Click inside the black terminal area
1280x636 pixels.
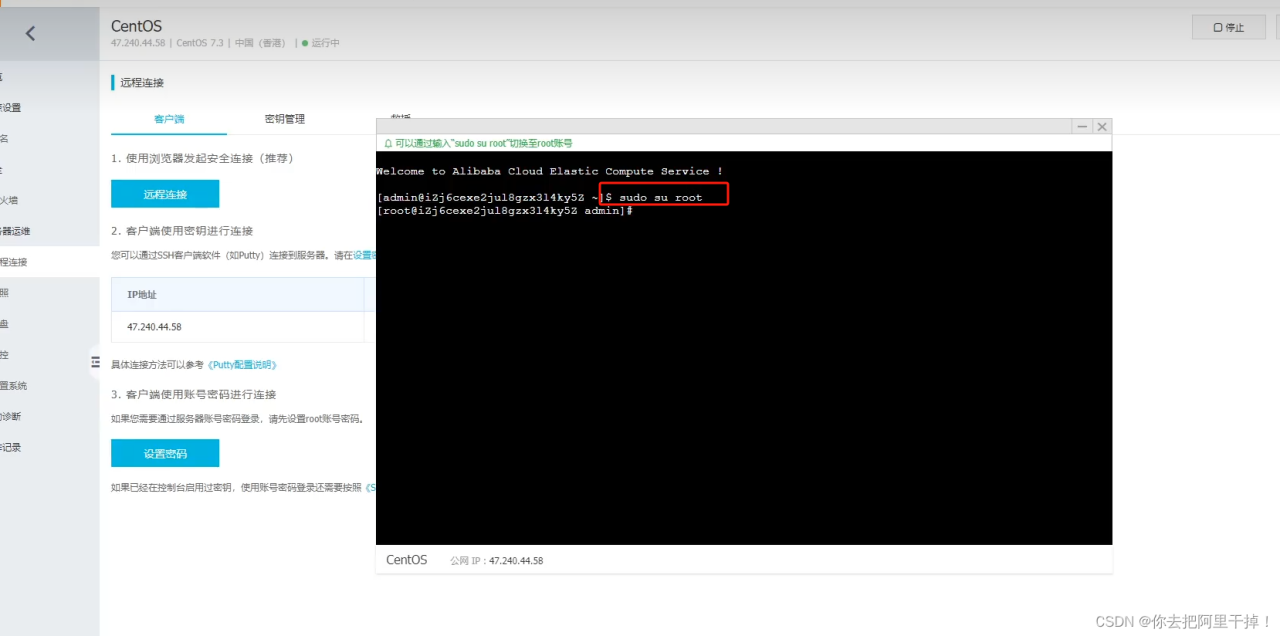(x=743, y=380)
